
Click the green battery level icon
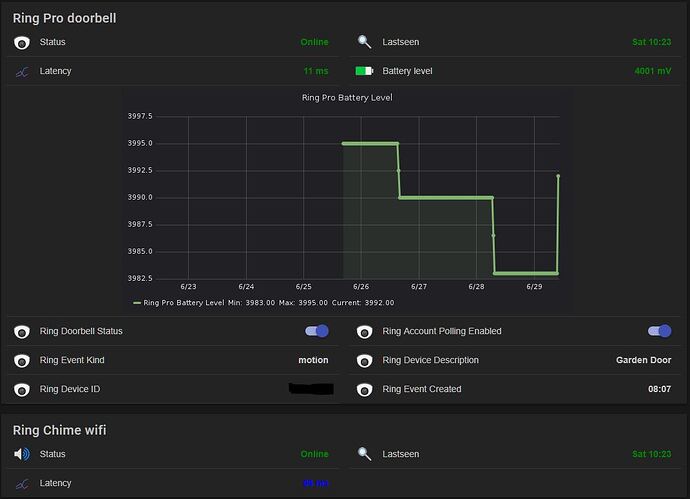click(364, 72)
